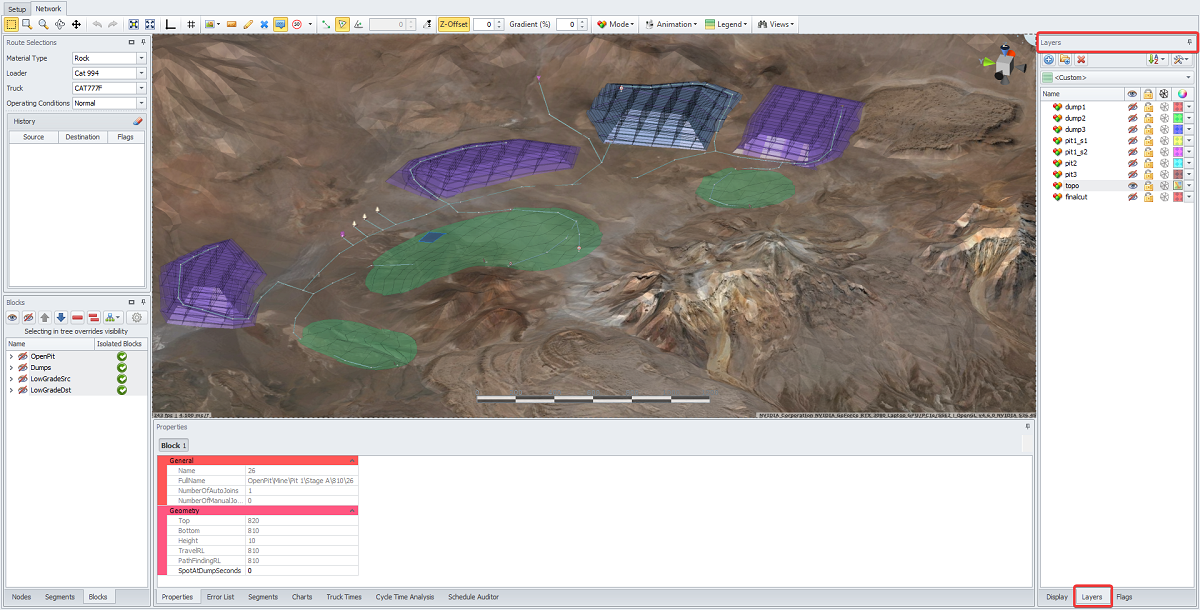Open the Blocks panel gear settings

click(x=137, y=318)
